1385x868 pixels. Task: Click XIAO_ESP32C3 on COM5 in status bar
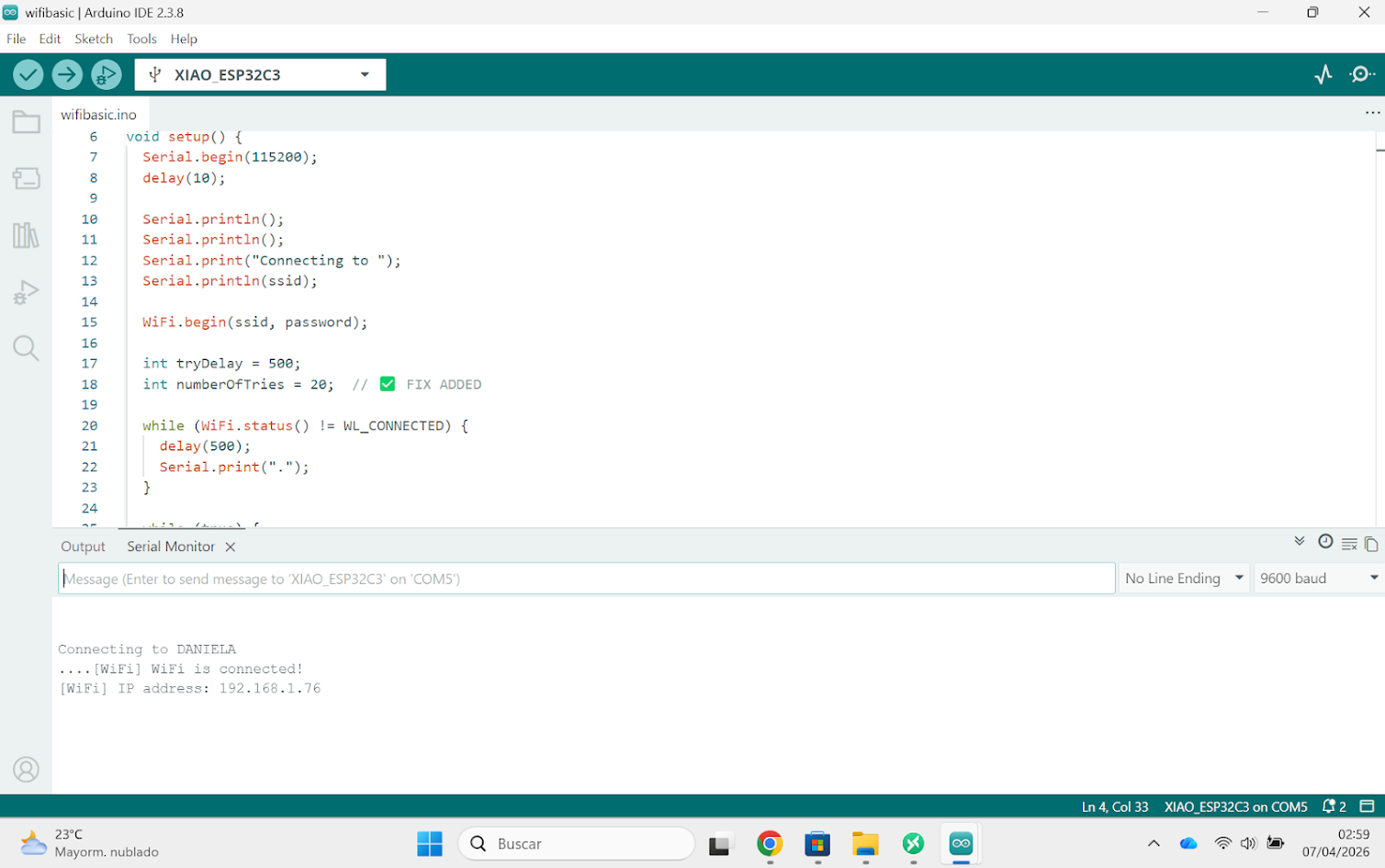click(1236, 806)
